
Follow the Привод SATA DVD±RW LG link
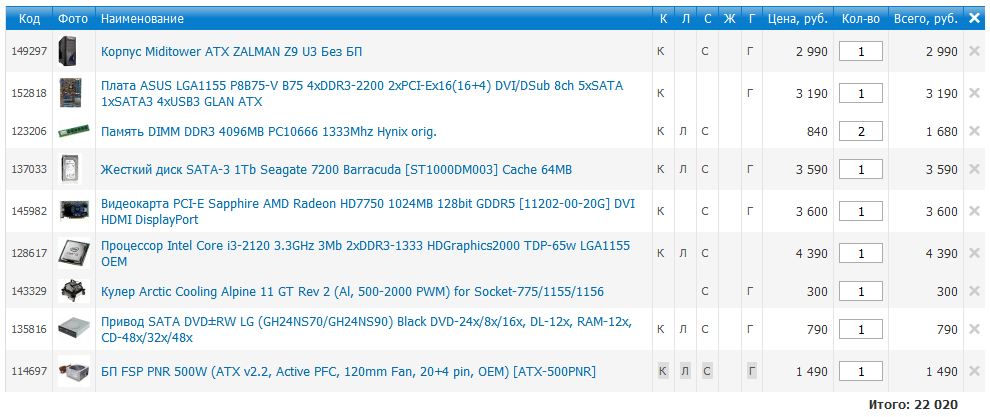366,330
